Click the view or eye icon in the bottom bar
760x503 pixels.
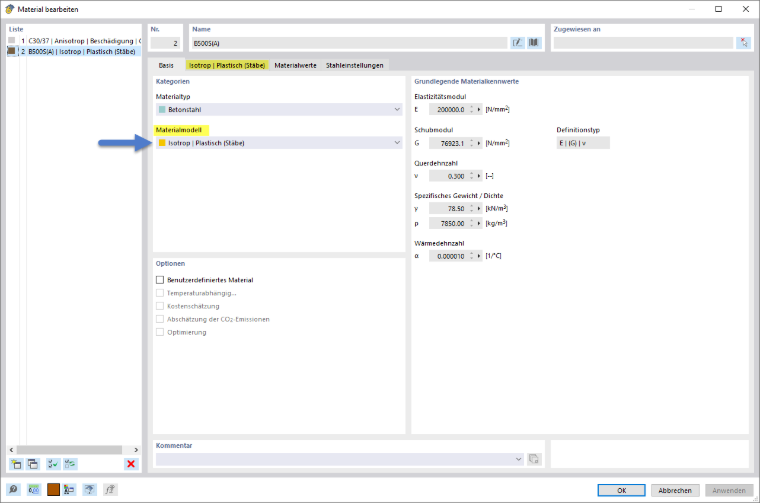[90, 489]
